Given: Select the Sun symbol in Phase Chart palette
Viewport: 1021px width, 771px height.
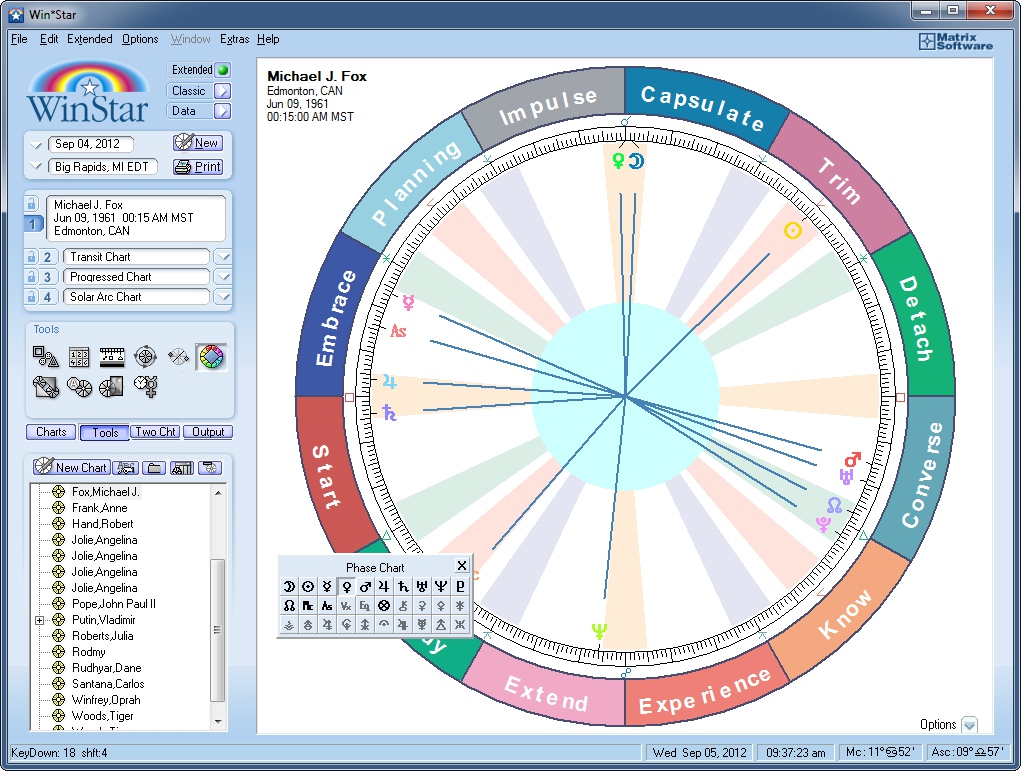Looking at the screenshot, I should 308,587.
